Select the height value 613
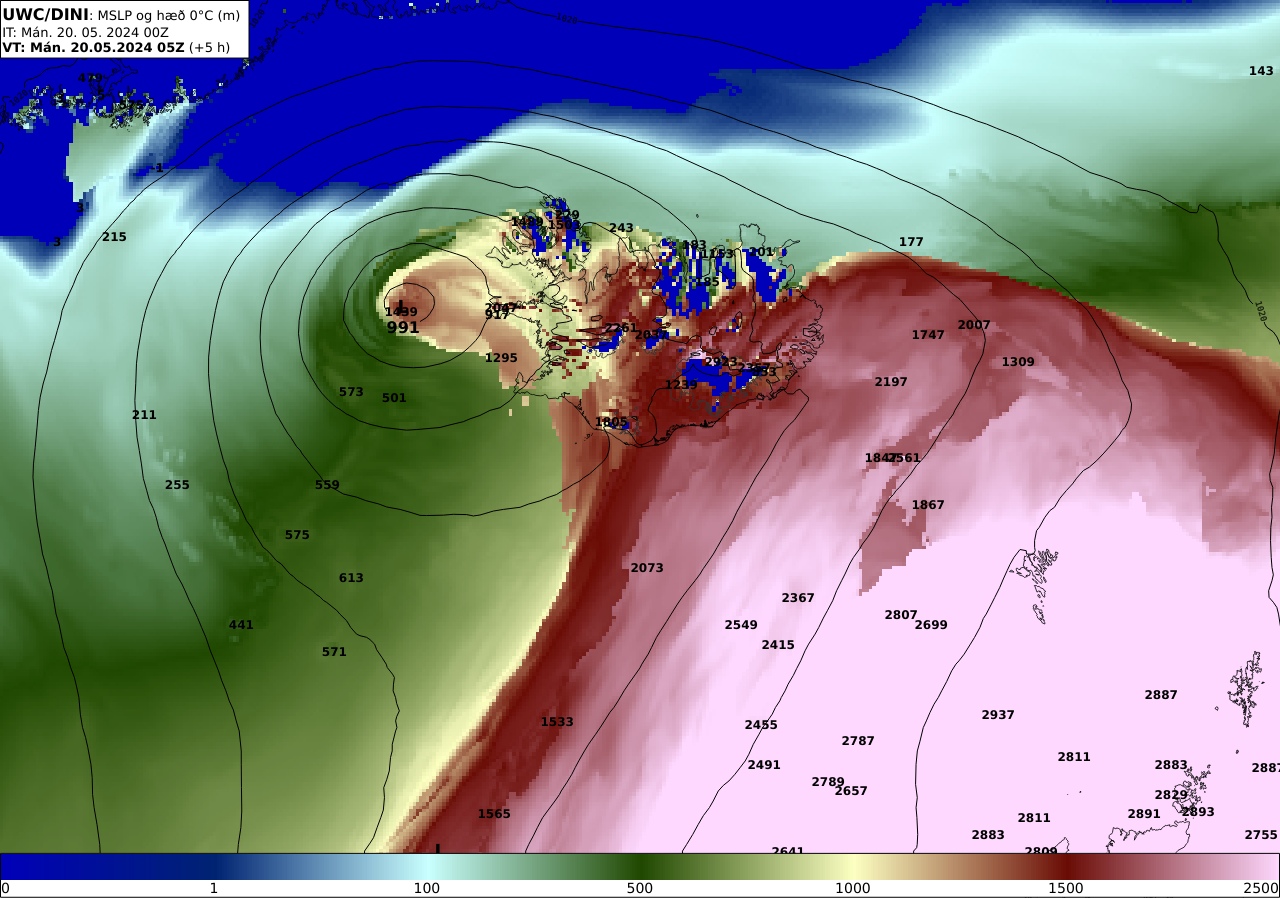1280x898 pixels. click(x=351, y=578)
